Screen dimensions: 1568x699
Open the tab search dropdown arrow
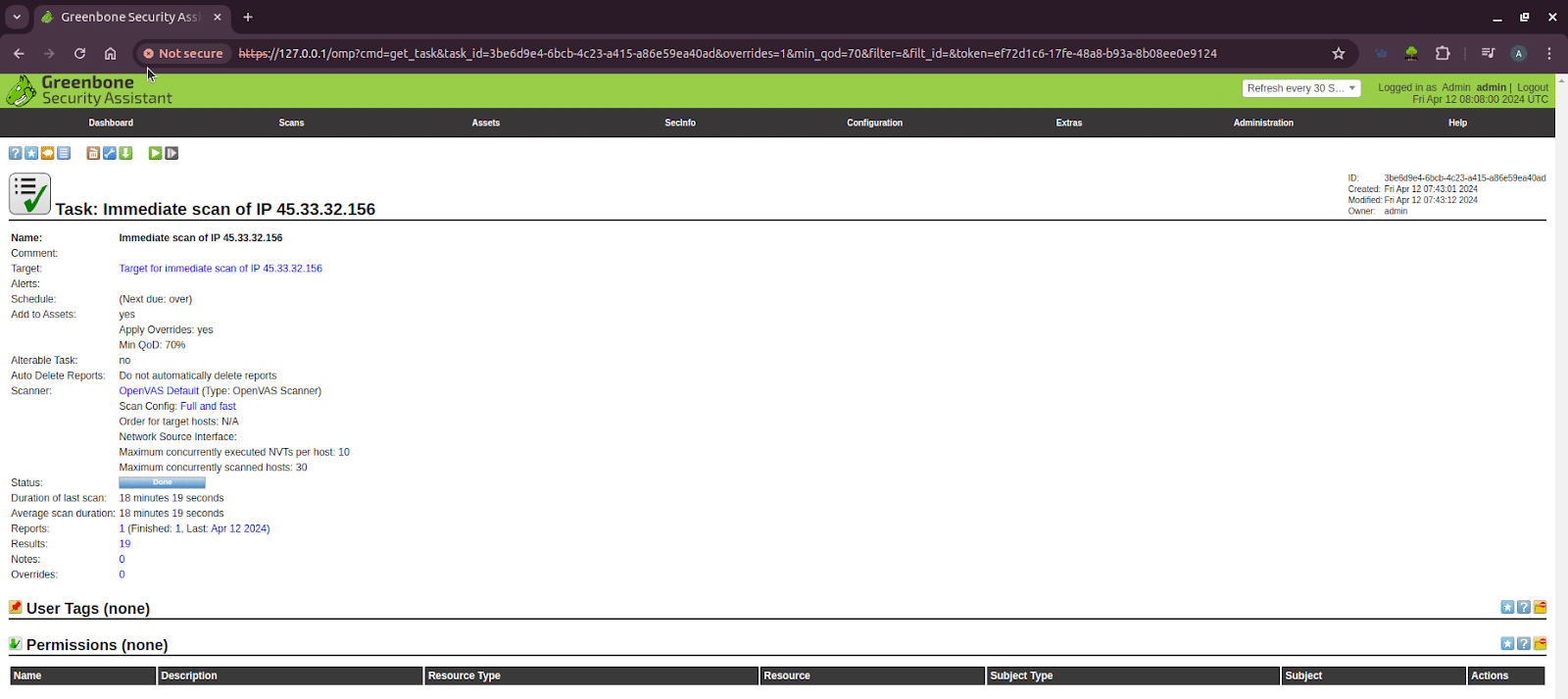[x=17, y=17]
